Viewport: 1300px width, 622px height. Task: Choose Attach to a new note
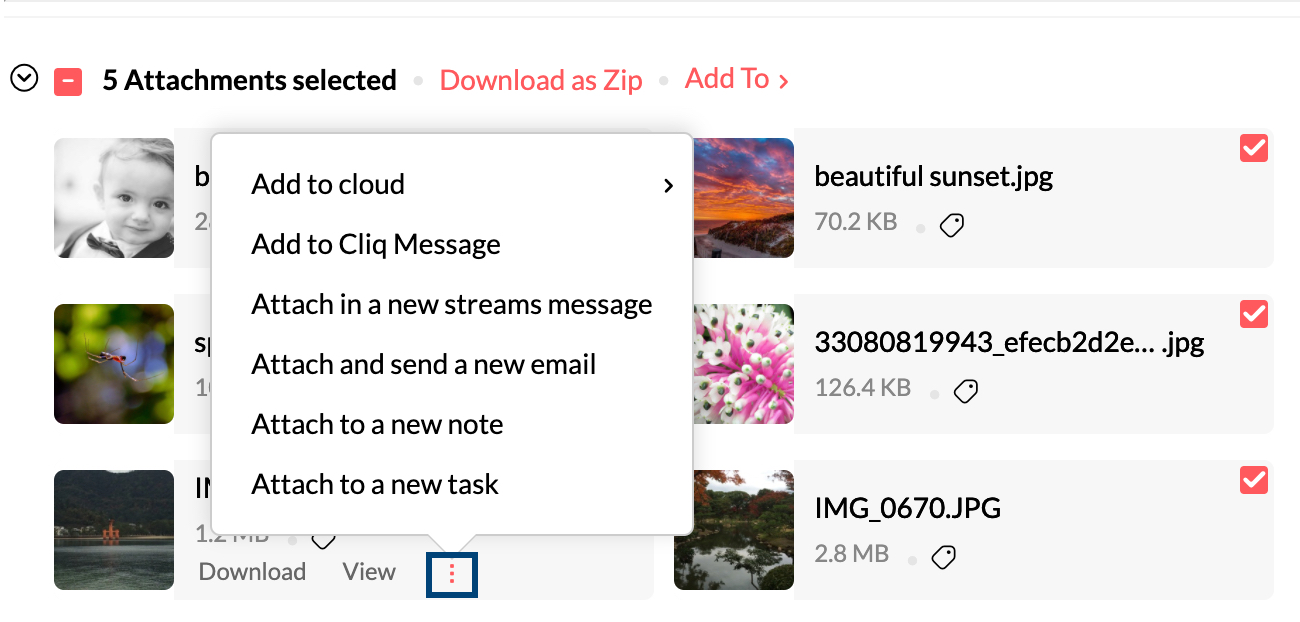click(377, 424)
